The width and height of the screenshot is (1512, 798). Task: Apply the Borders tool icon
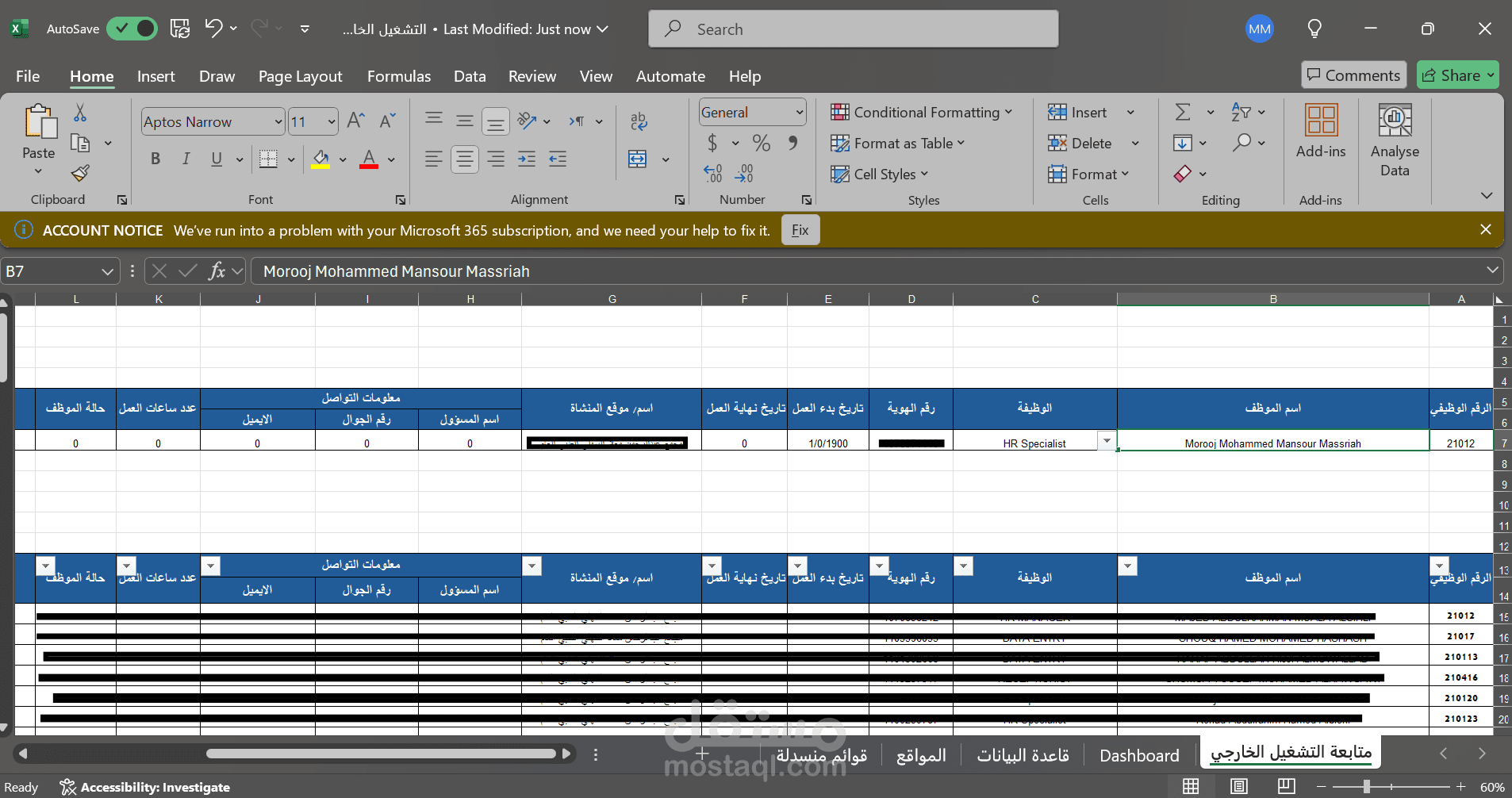(268, 159)
